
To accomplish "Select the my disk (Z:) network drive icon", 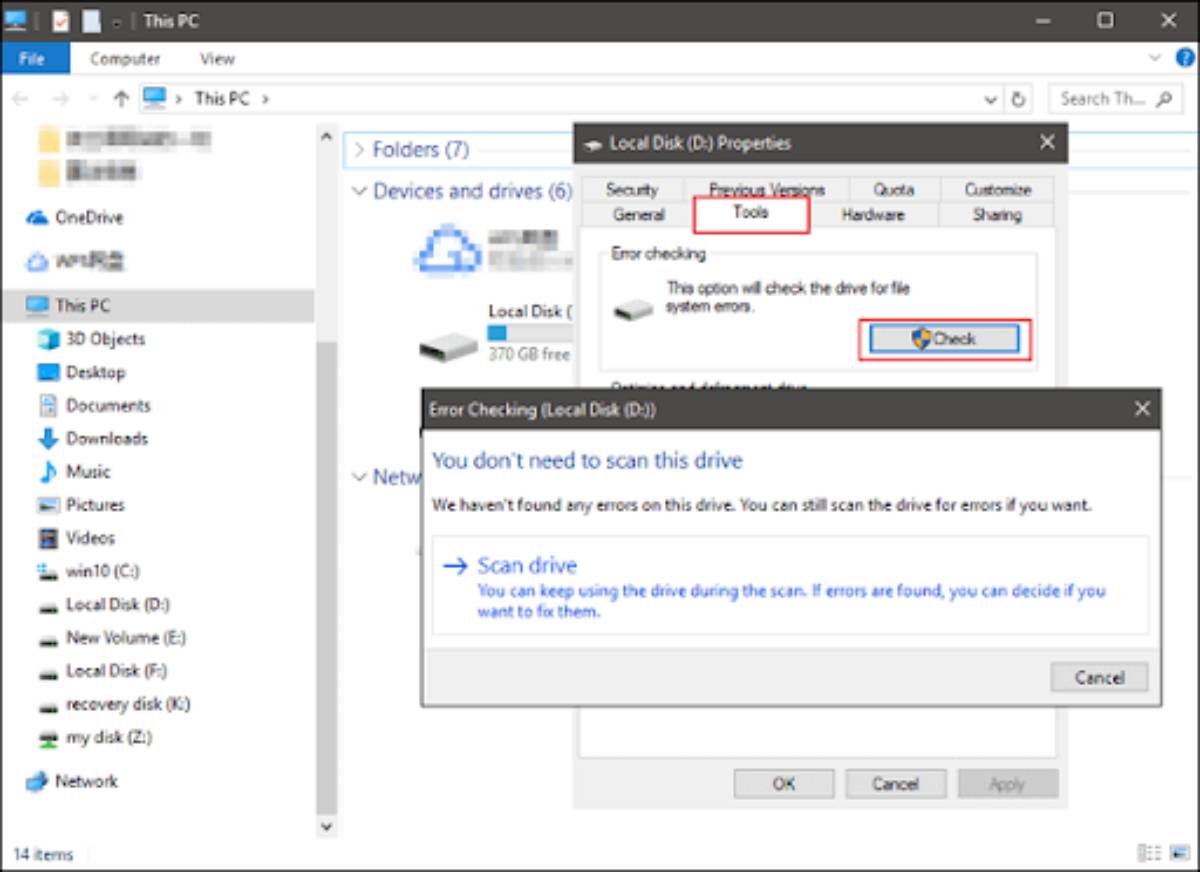I will coord(48,738).
